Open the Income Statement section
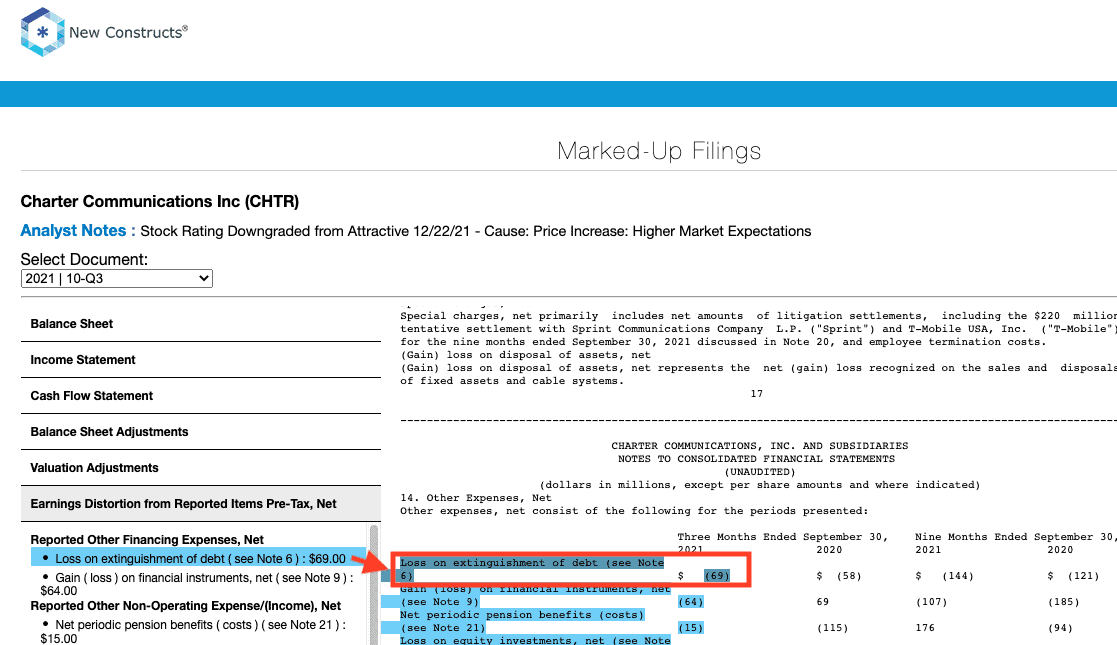 201,360
